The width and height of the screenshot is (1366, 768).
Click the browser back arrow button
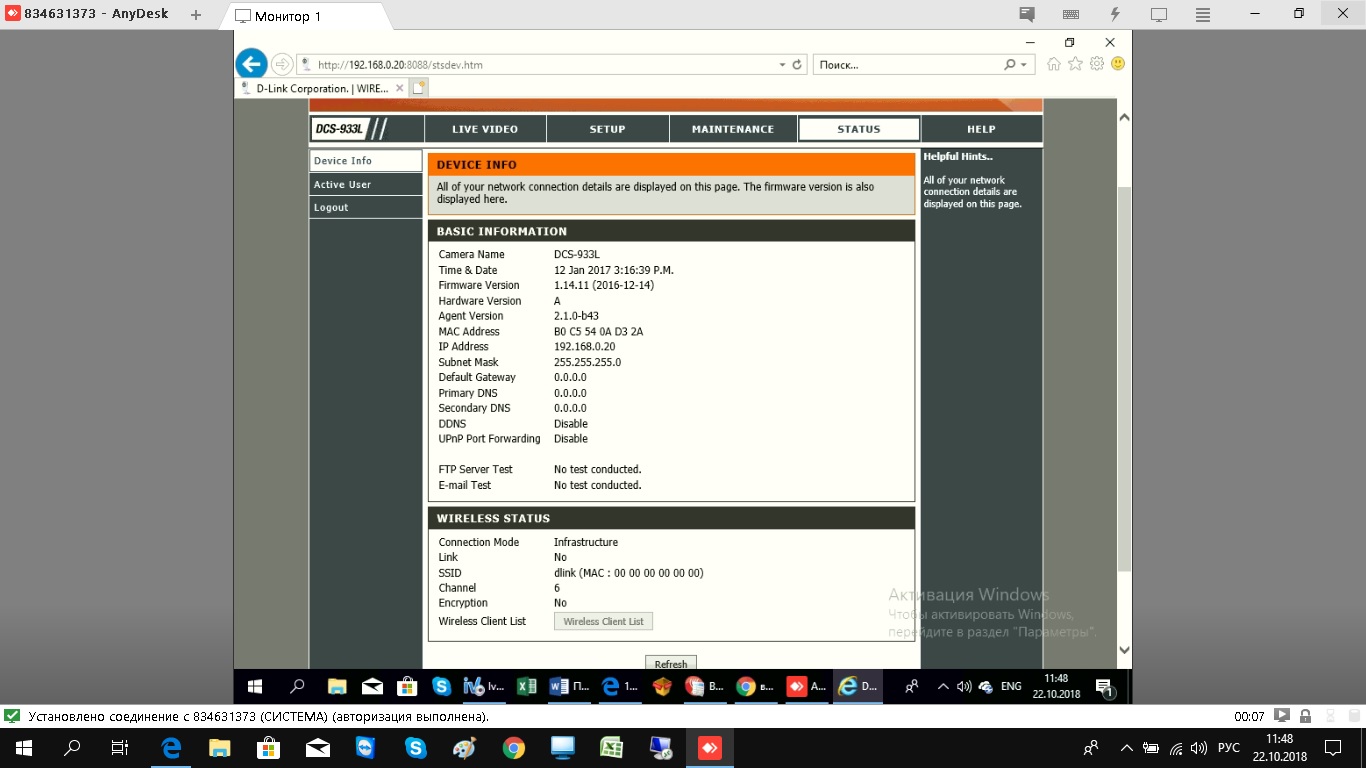coord(251,64)
